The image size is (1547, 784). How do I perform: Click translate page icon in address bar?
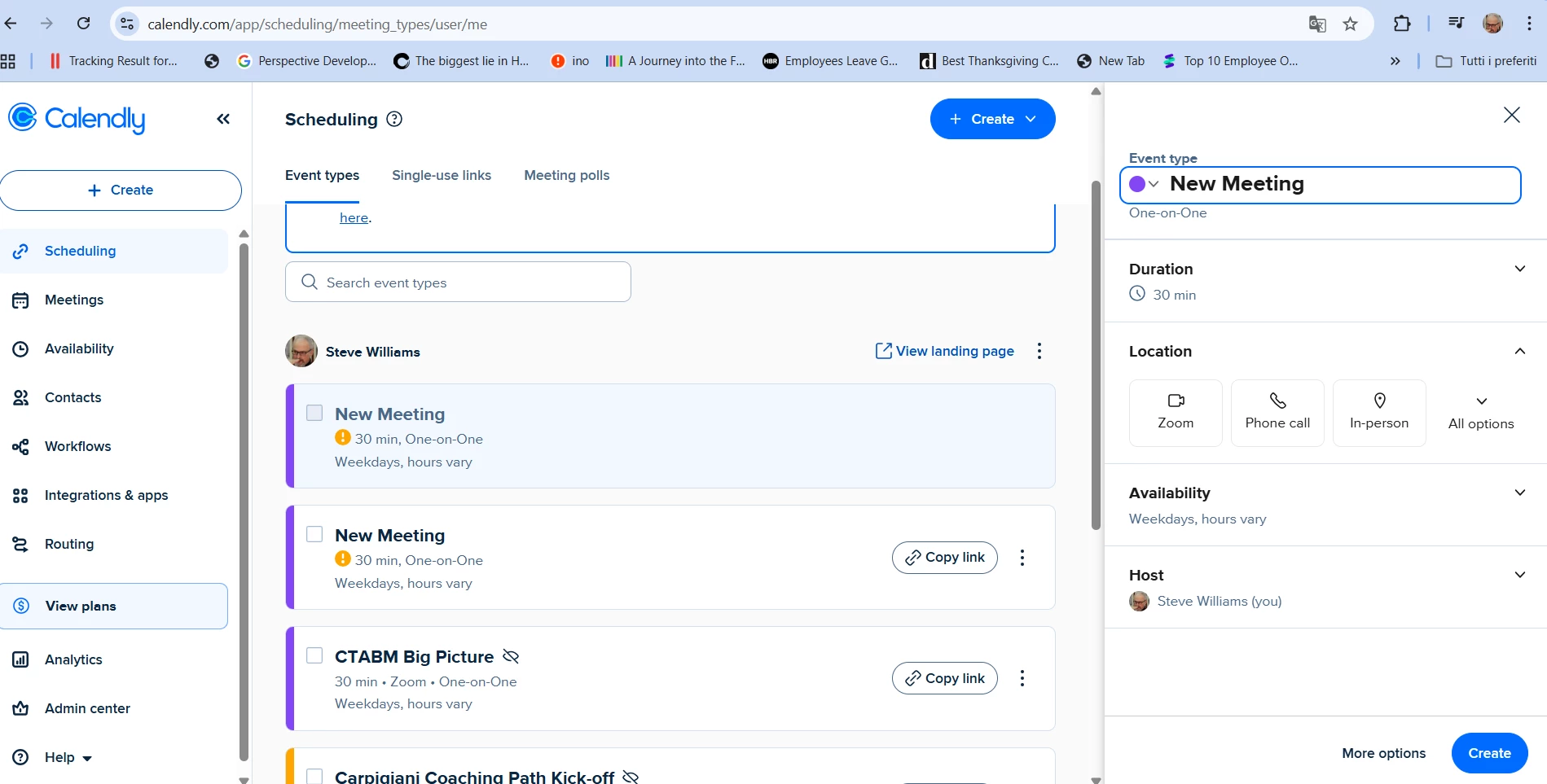tap(1316, 24)
